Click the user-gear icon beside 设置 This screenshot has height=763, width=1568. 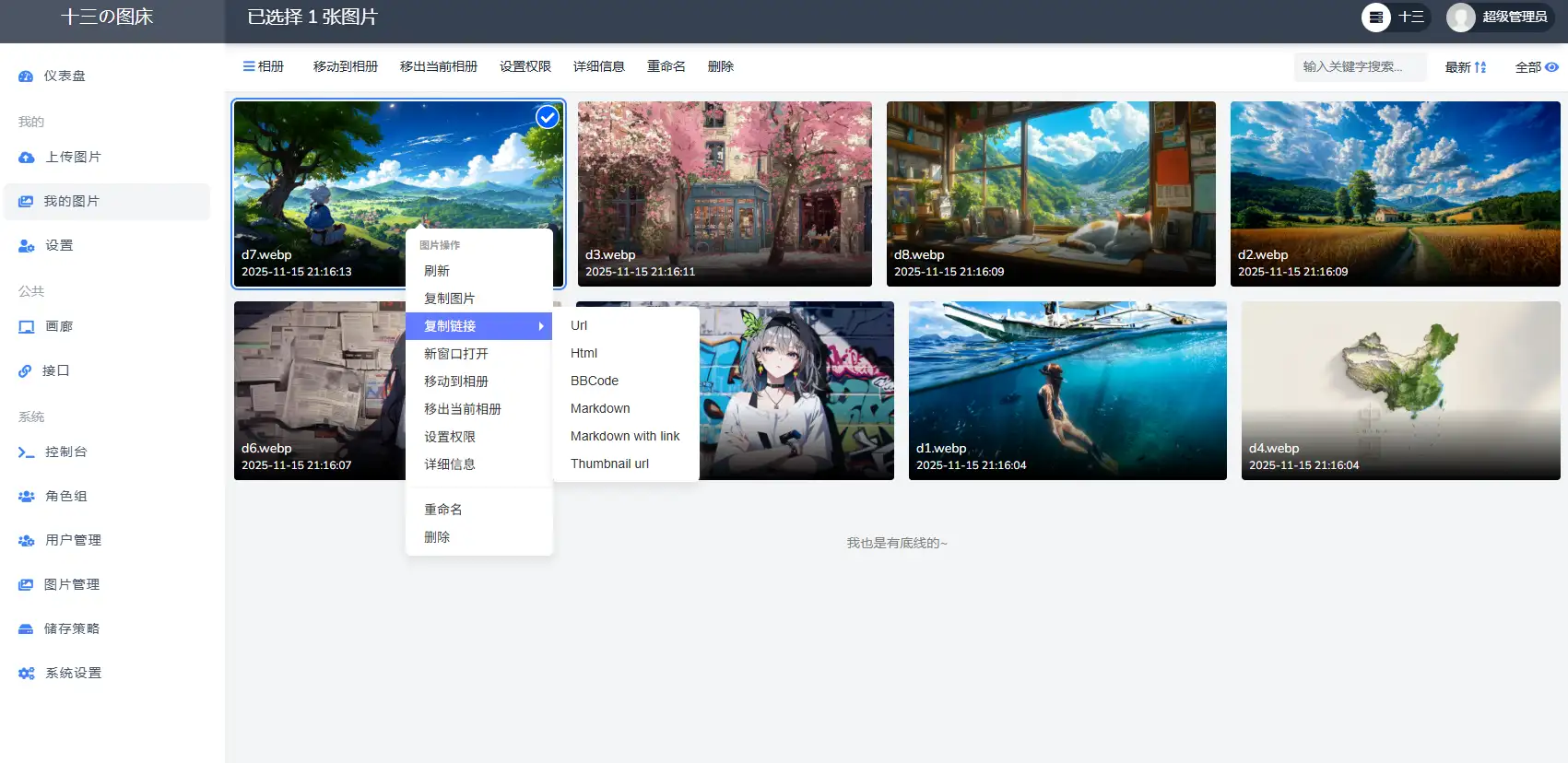26,246
